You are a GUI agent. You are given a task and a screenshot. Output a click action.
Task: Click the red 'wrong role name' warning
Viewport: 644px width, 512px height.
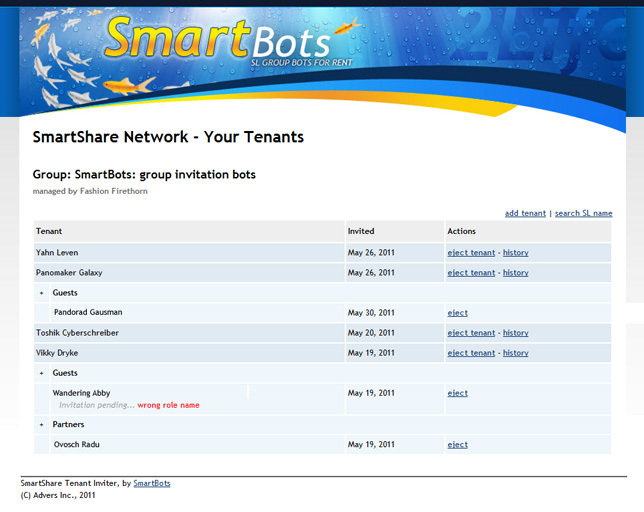click(x=168, y=405)
